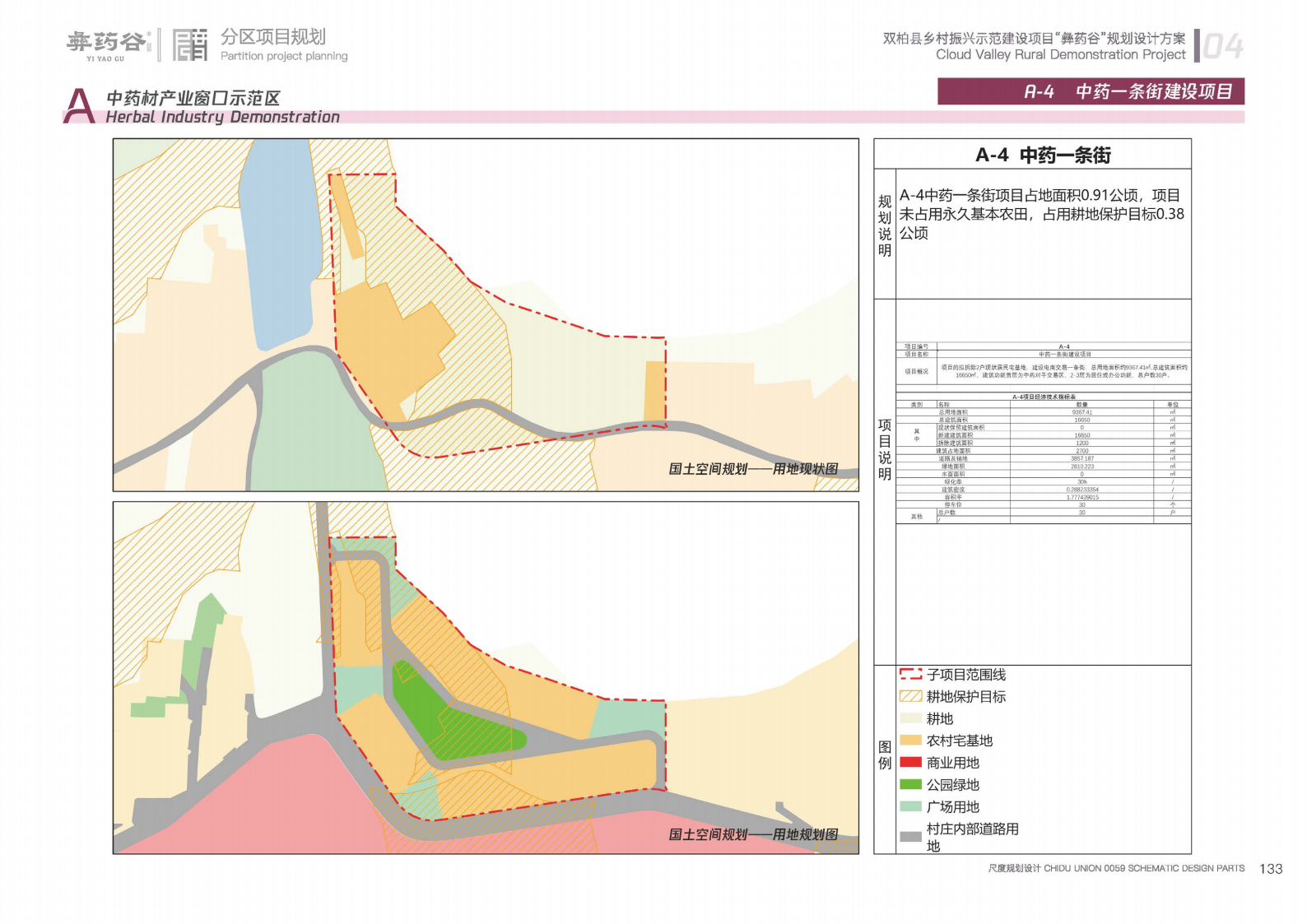Click the A-4 中药一条街建设项目 maroon banner

(1091, 91)
